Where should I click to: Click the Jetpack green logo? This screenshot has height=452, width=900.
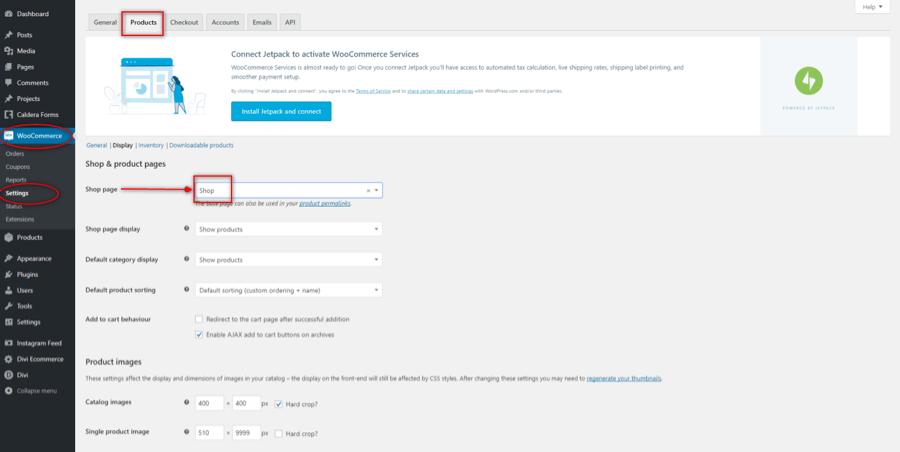click(809, 81)
